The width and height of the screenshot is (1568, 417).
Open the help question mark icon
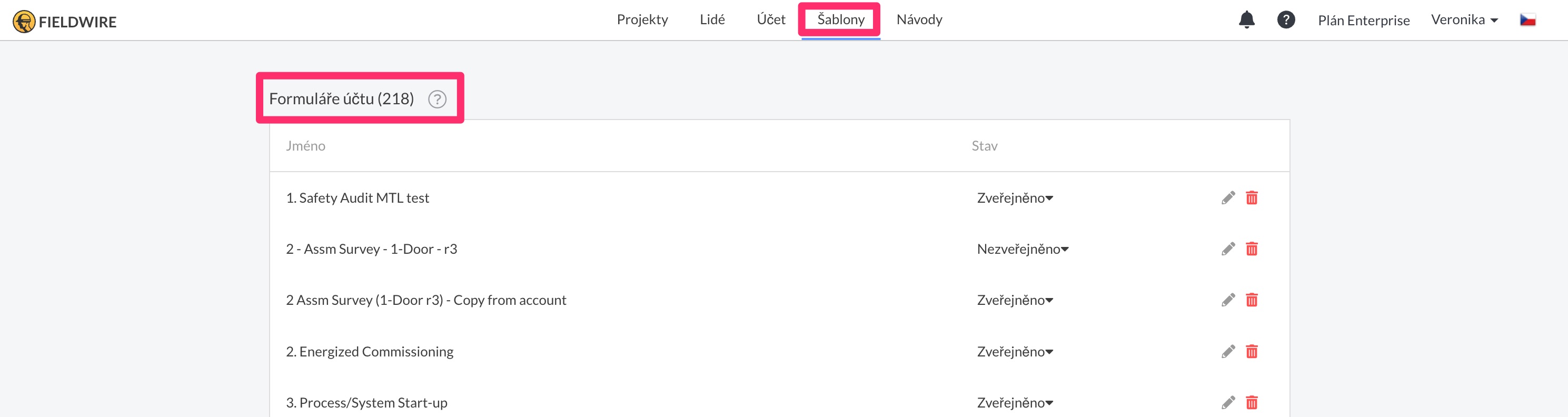[x=1285, y=20]
